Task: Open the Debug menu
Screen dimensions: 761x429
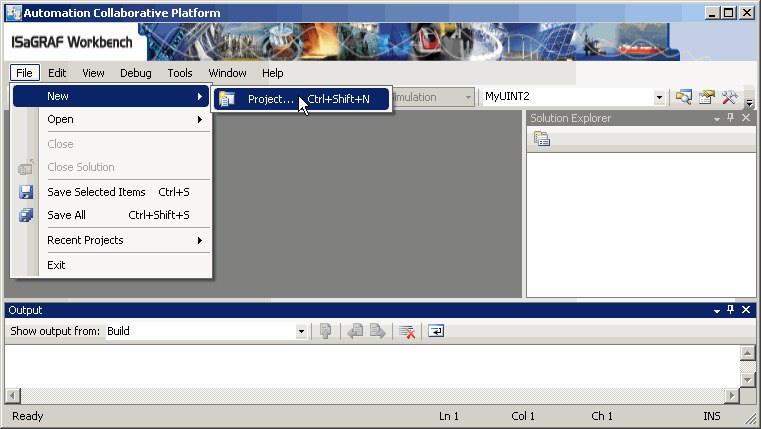Action: click(x=136, y=73)
